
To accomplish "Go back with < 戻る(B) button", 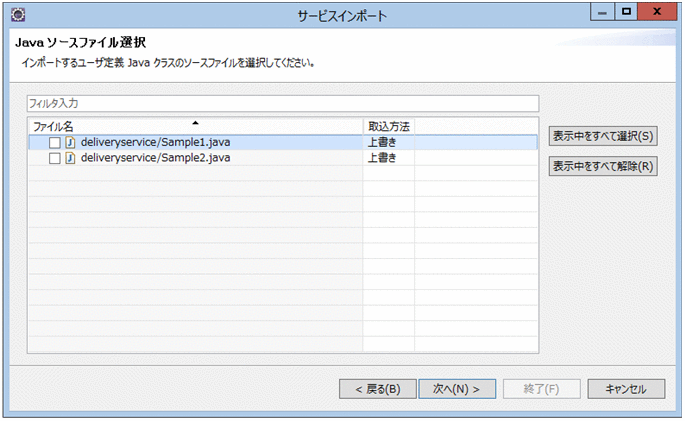I will [378, 389].
